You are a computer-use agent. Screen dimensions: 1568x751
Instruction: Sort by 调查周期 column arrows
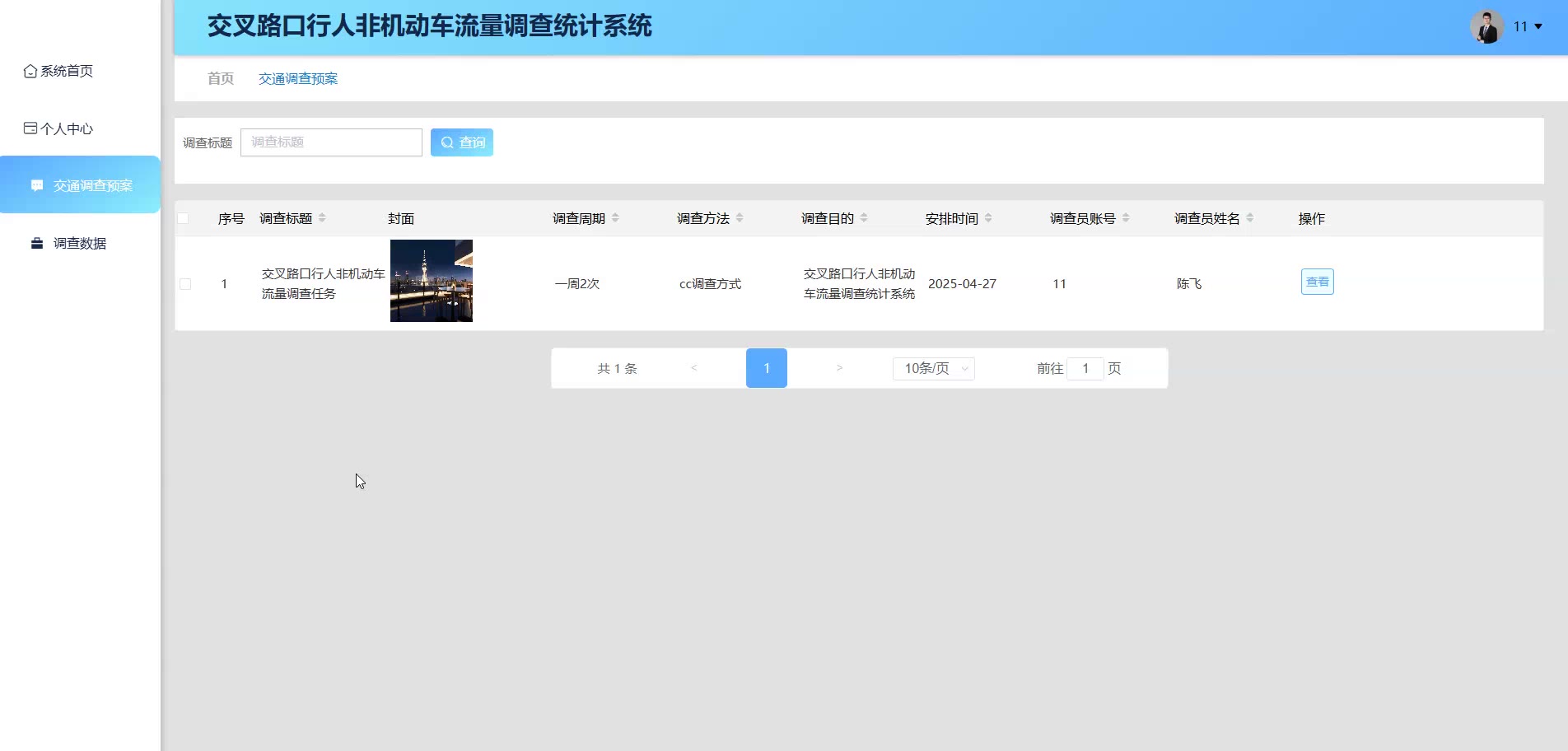coord(615,218)
